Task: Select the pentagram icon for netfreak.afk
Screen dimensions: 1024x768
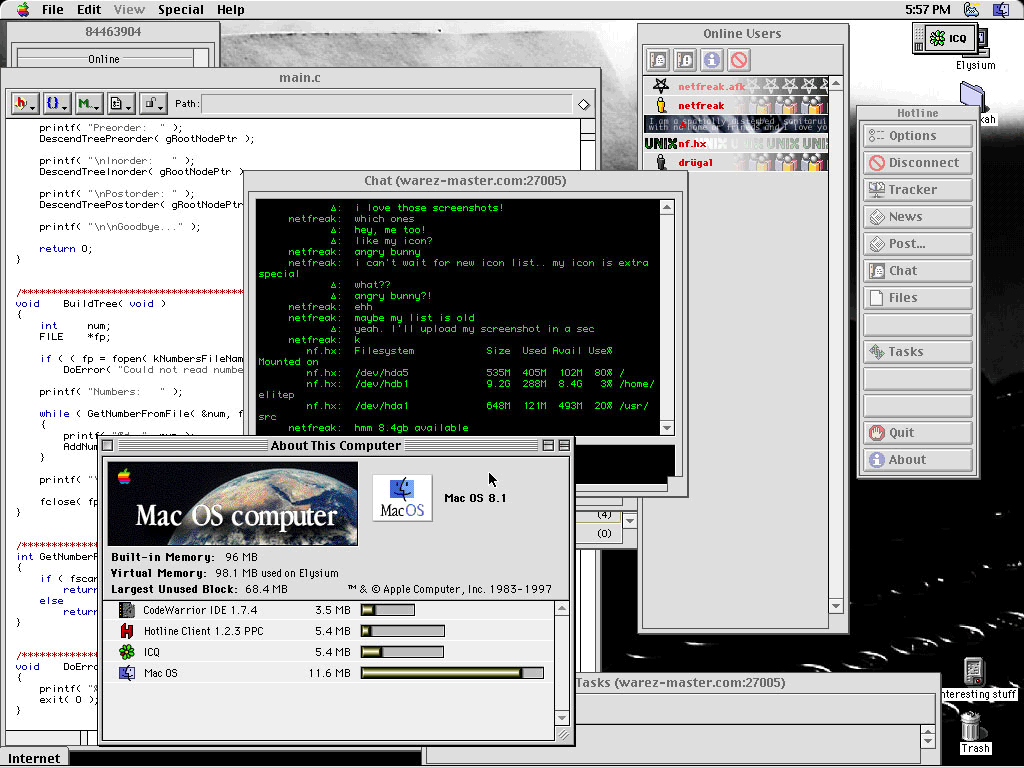Action: click(x=660, y=86)
